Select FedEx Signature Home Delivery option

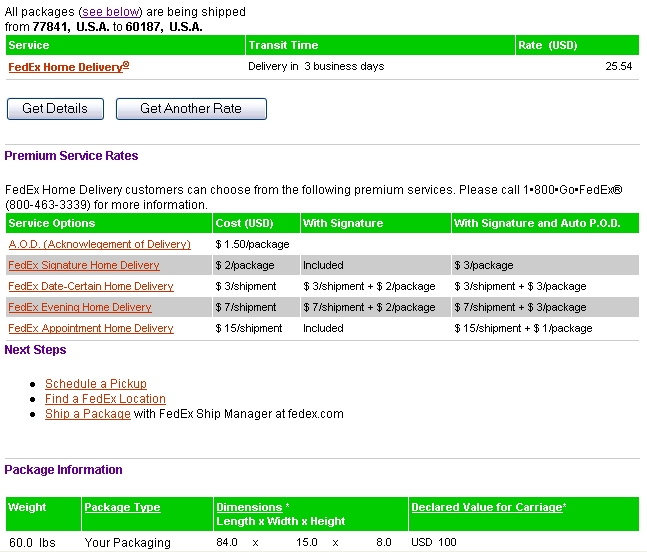point(83,265)
